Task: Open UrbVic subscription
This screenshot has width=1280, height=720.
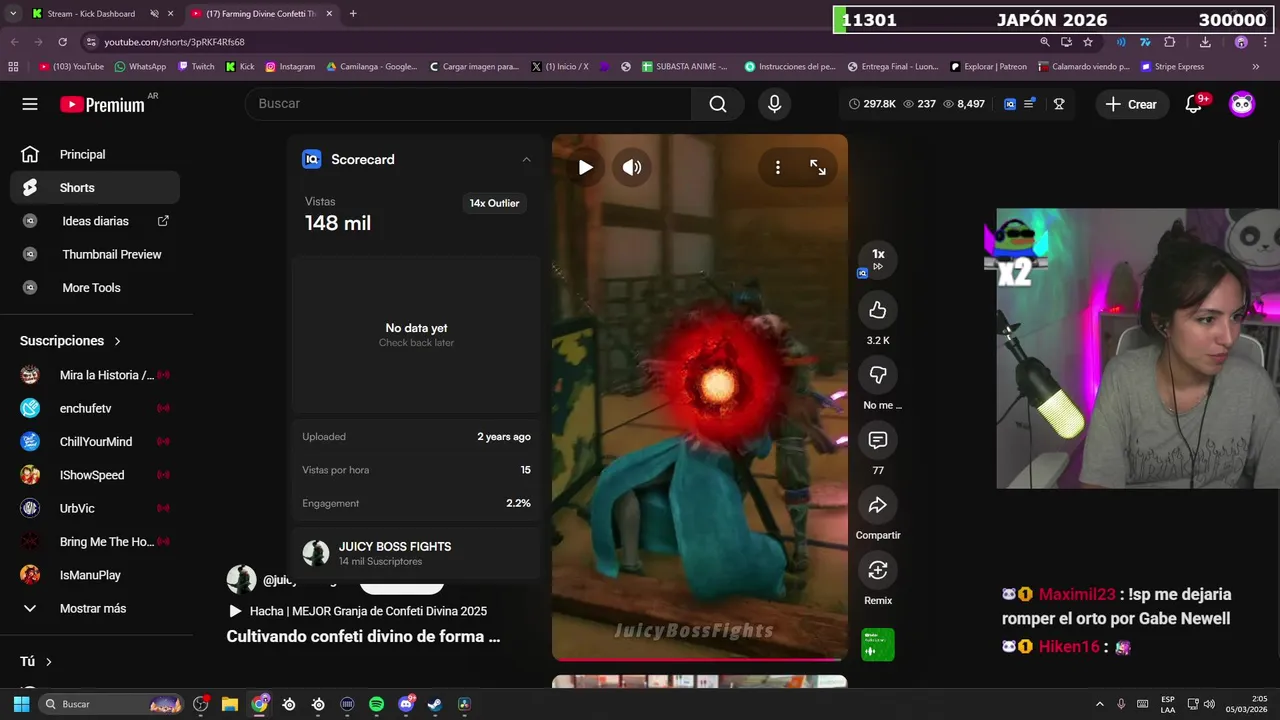Action: point(95,508)
